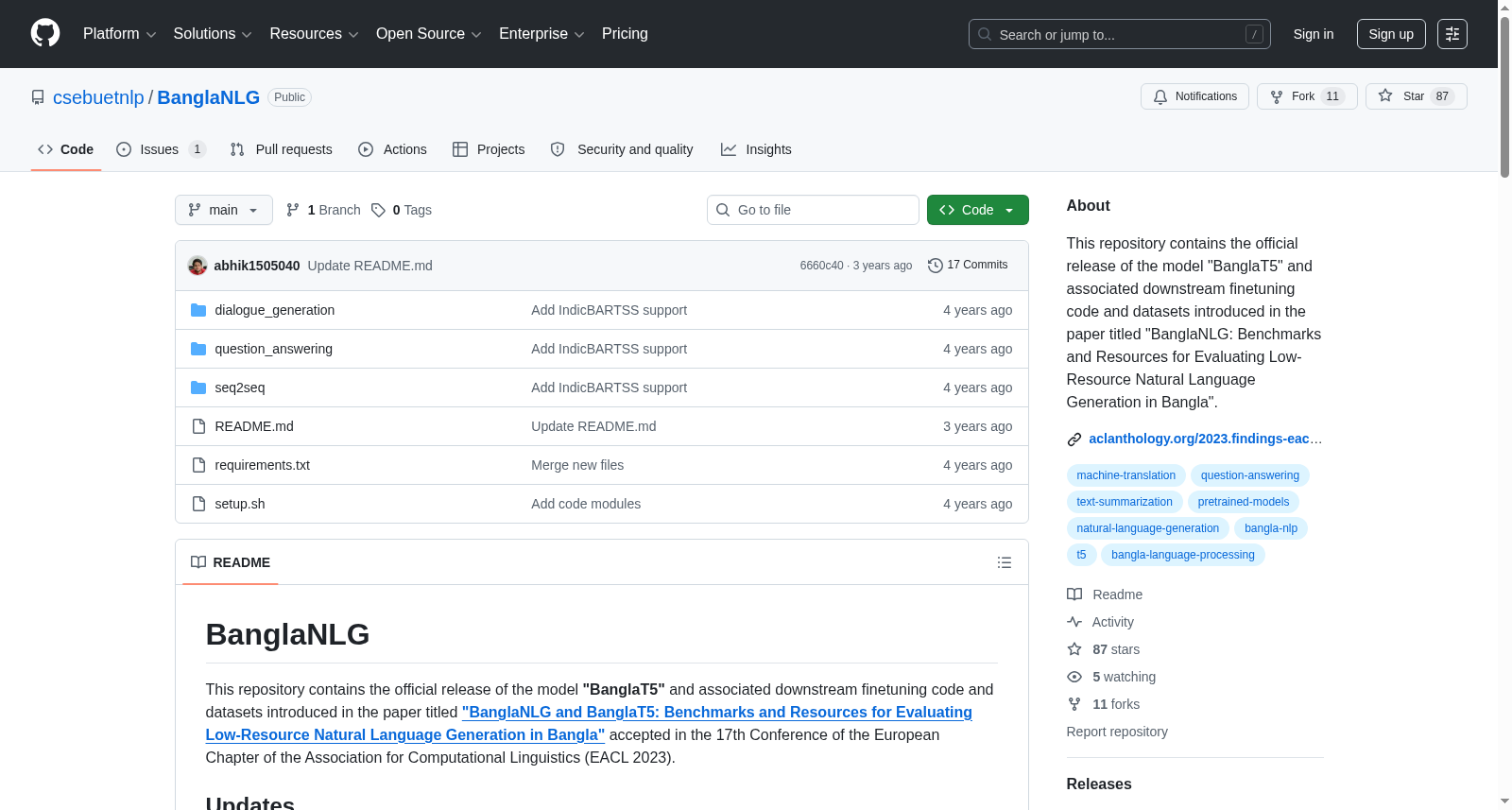The image size is (1512, 810).
Task: Open the Pull requests tab
Action: [x=282, y=149]
